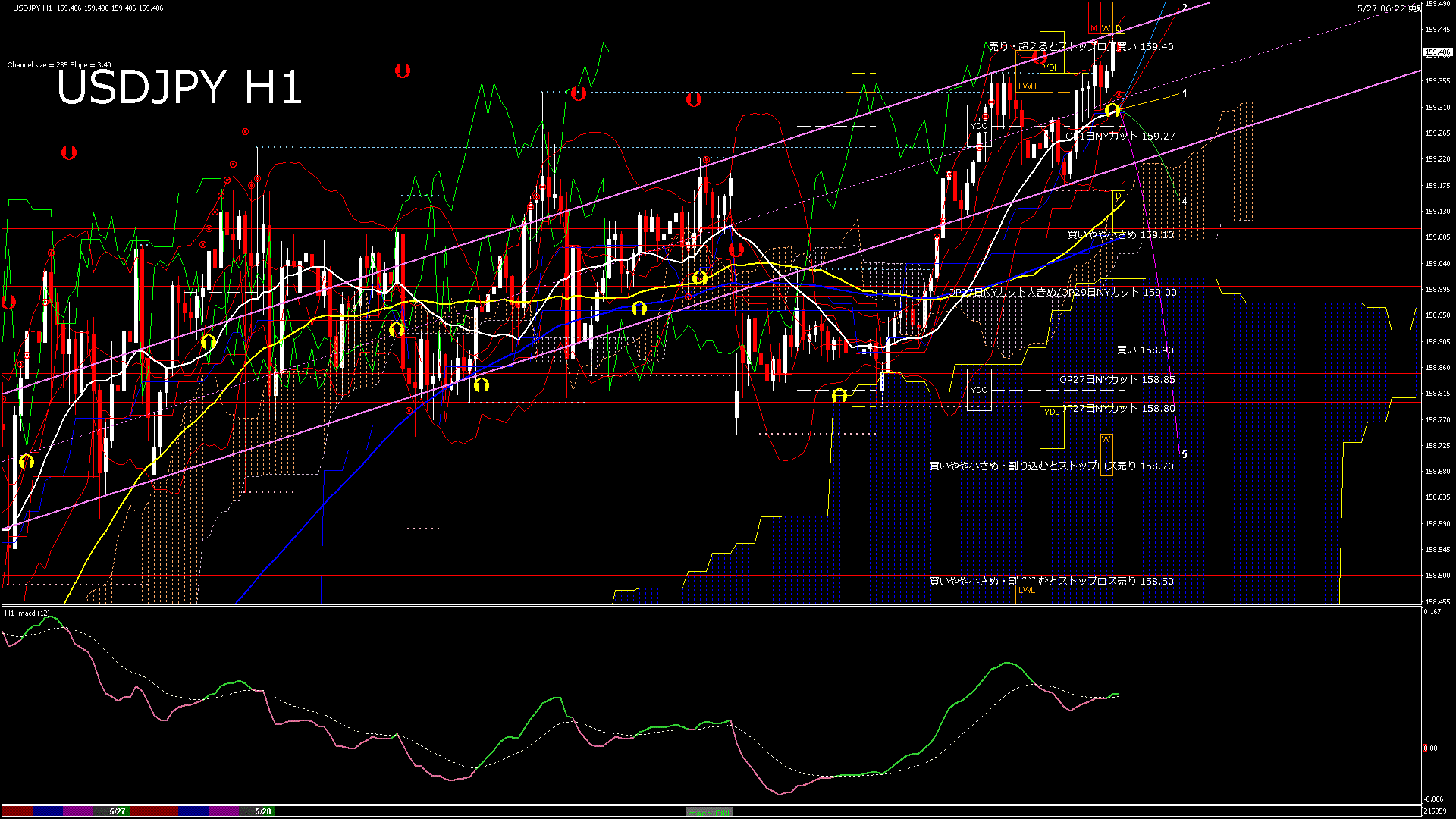Screen dimensions: 1456x819
Task: Select the OP27日NYカット 158.80 label
Action: 1119,409
